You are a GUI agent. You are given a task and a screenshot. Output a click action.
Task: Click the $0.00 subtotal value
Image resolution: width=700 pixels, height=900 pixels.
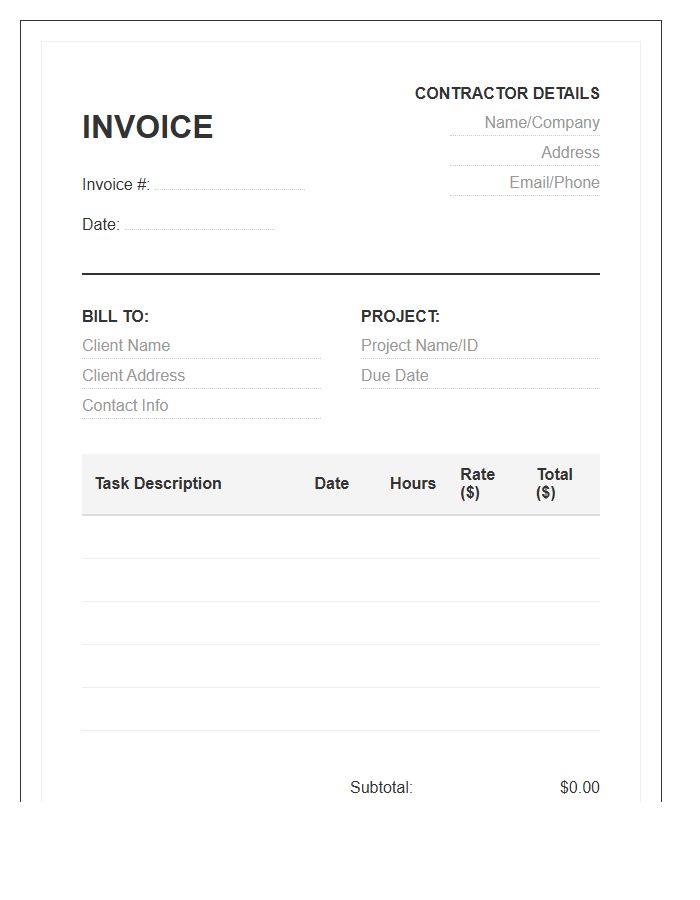pos(580,787)
